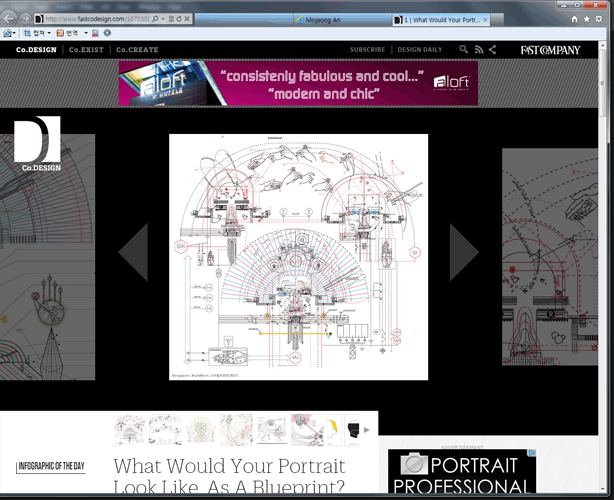Stop loading with the X in address bar

coord(187,19)
